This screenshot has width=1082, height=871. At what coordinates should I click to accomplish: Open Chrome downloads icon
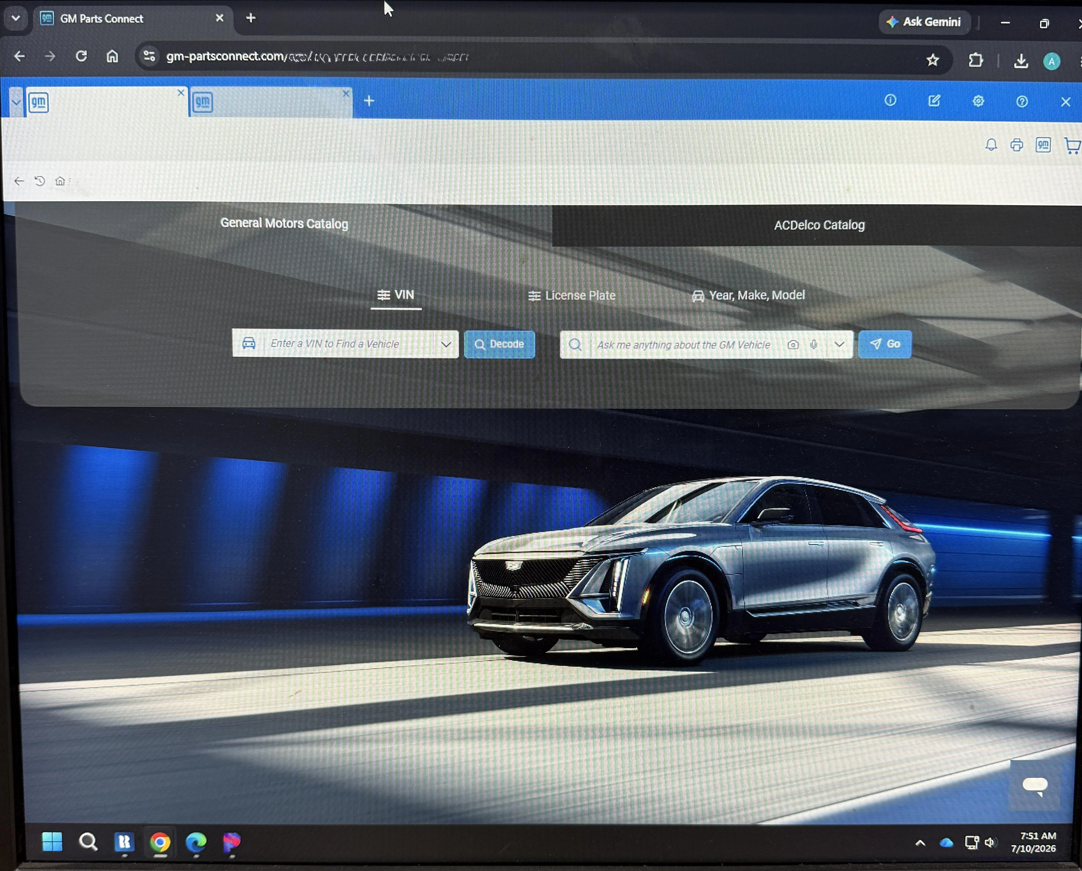tap(1021, 61)
